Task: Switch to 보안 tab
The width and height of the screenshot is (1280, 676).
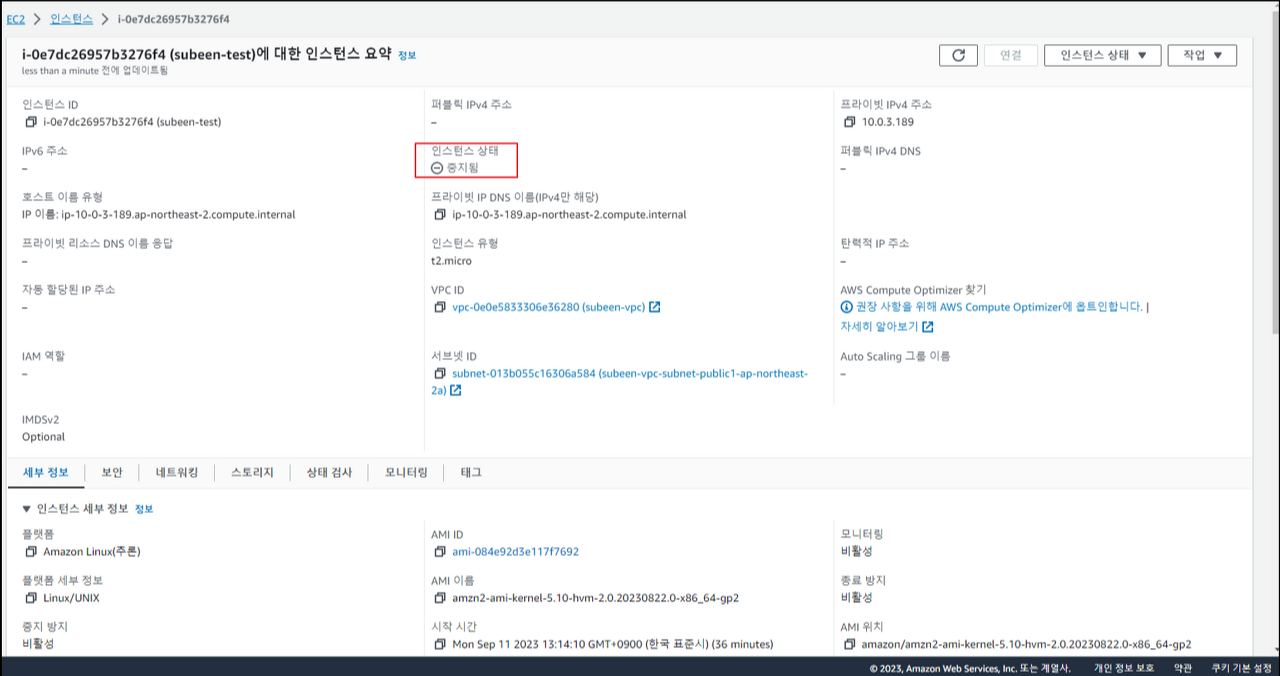Action: [112, 472]
